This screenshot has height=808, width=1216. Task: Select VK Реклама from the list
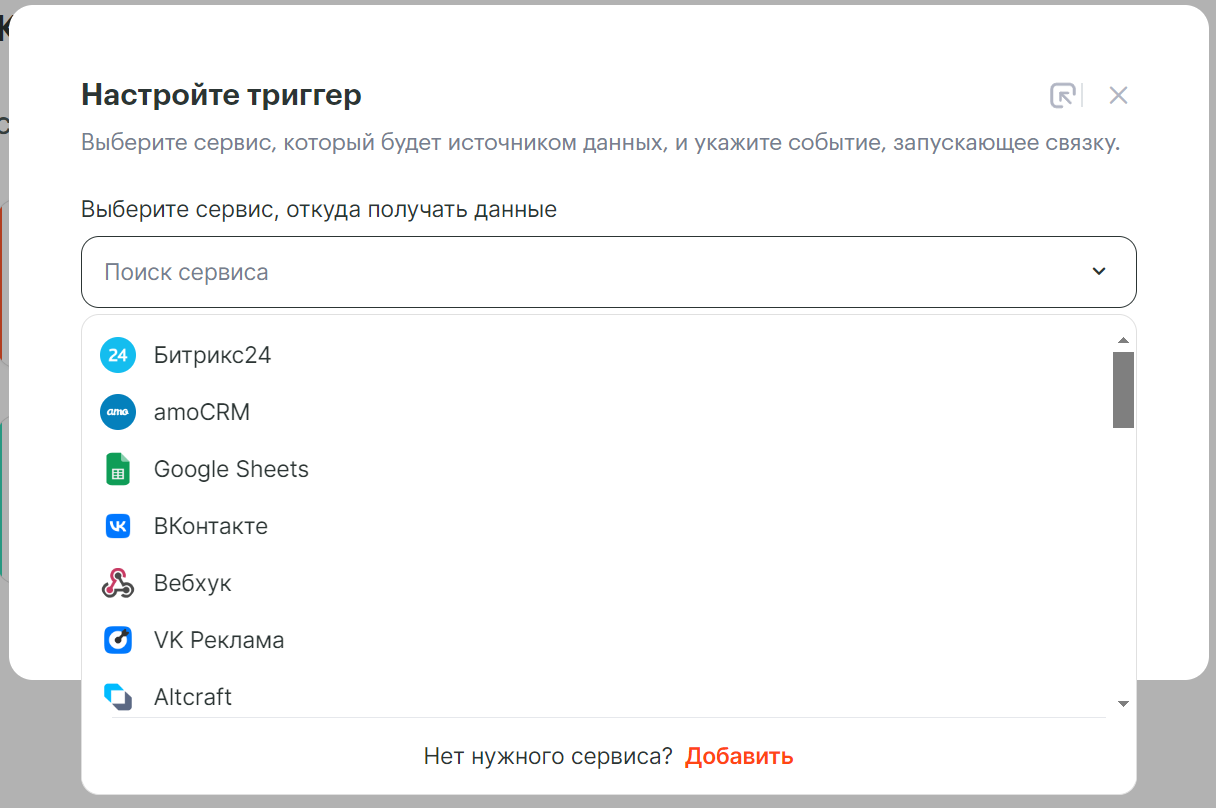(x=597, y=640)
